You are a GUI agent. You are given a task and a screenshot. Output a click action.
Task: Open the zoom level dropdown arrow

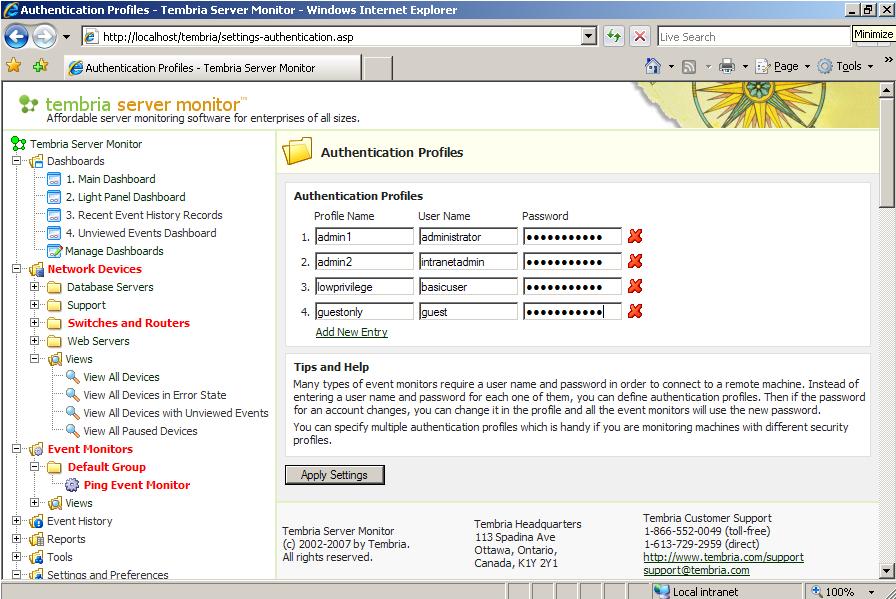click(871, 592)
